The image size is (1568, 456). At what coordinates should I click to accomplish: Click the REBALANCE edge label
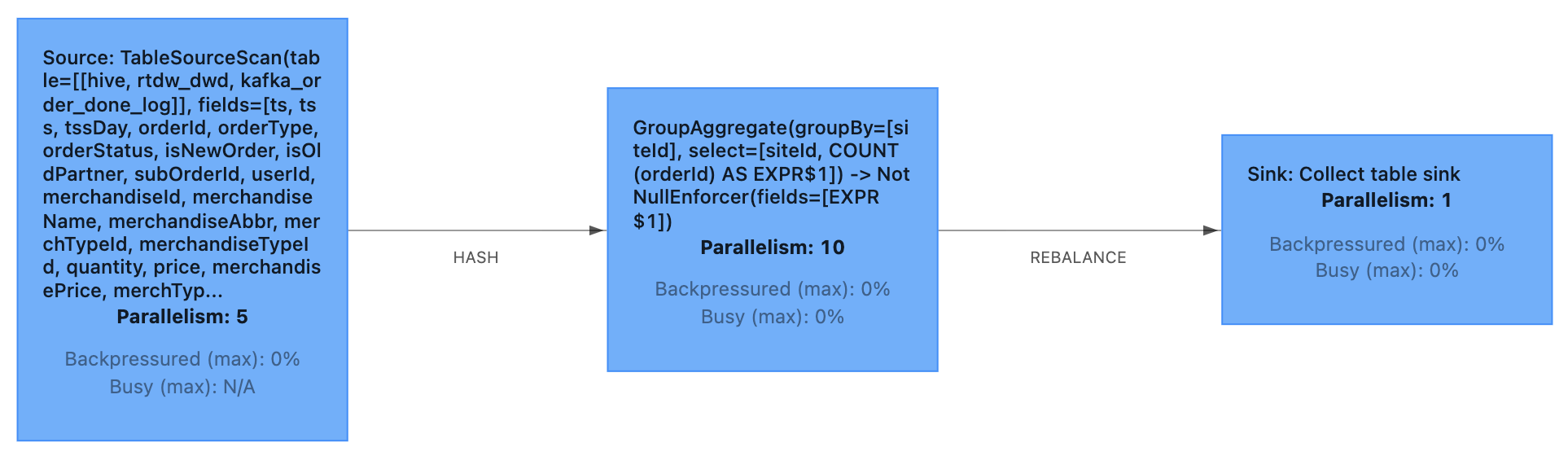1078,257
